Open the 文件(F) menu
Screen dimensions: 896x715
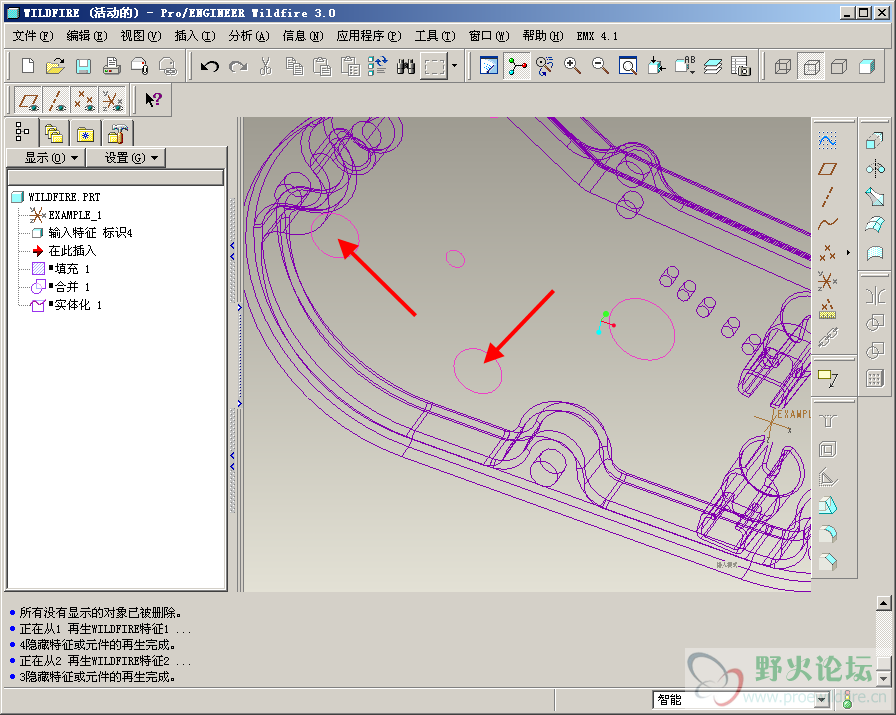[33, 36]
